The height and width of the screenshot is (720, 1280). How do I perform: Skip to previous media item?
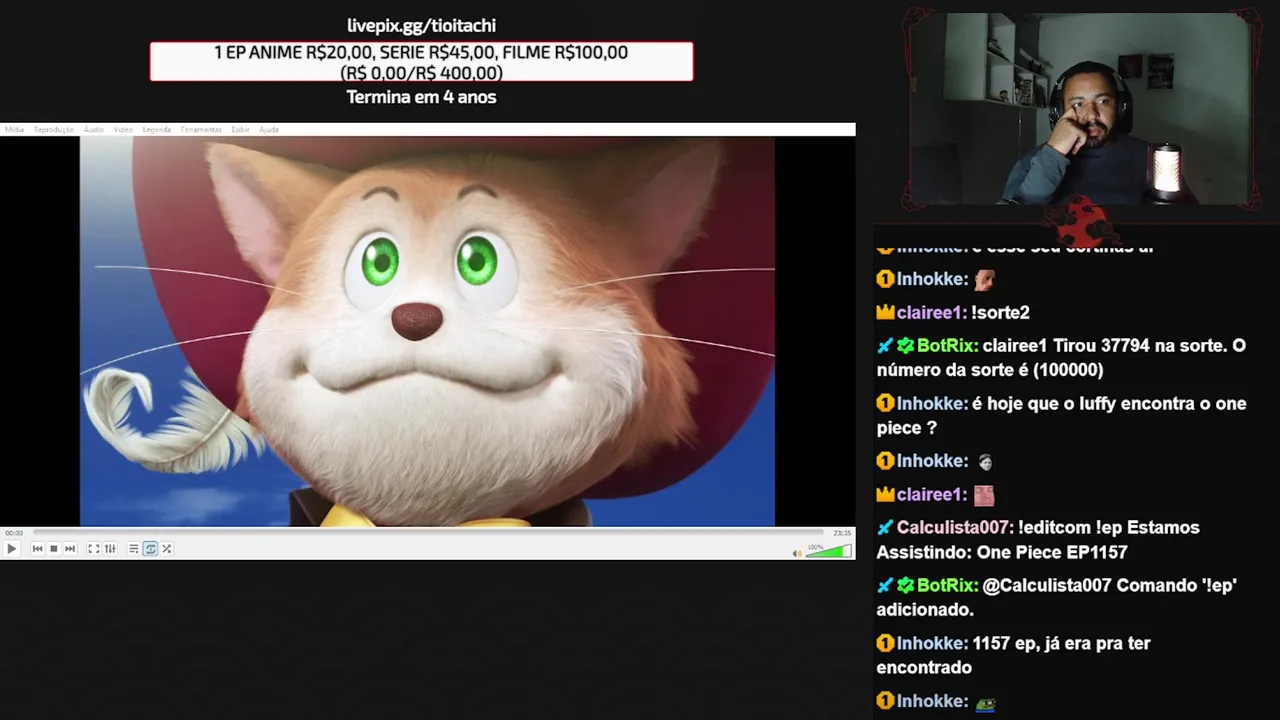[x=38, y=548]
